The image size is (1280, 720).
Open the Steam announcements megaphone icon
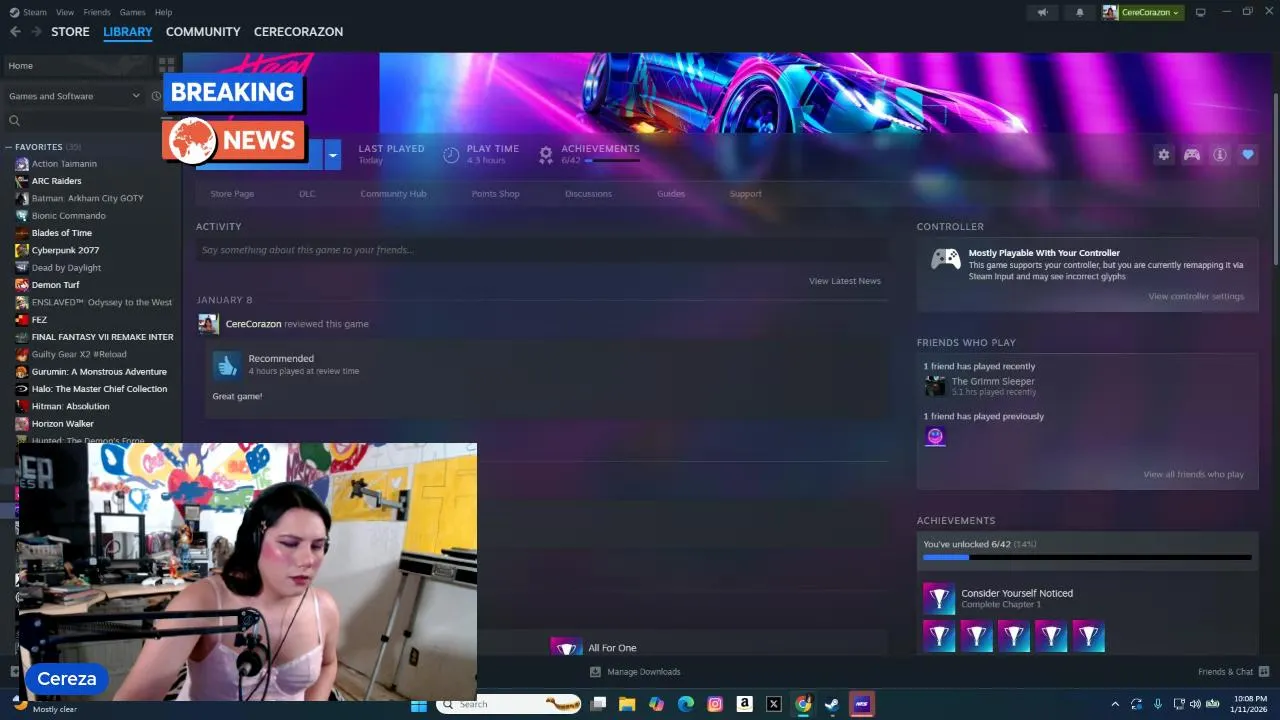[1042, 12]
